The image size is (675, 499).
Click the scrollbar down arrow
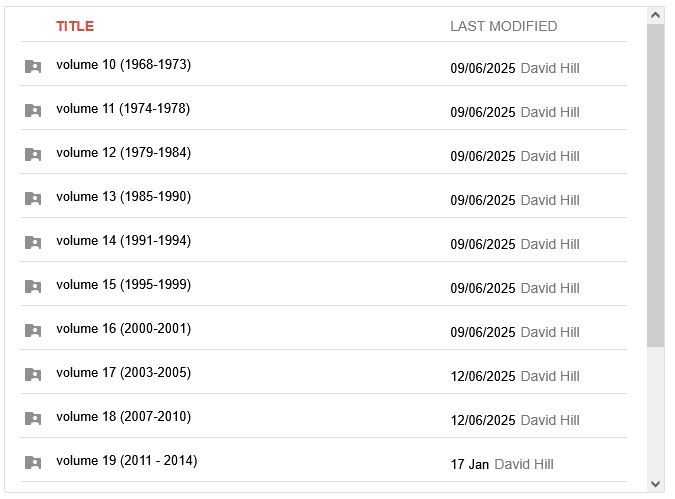tap(656, 484)
